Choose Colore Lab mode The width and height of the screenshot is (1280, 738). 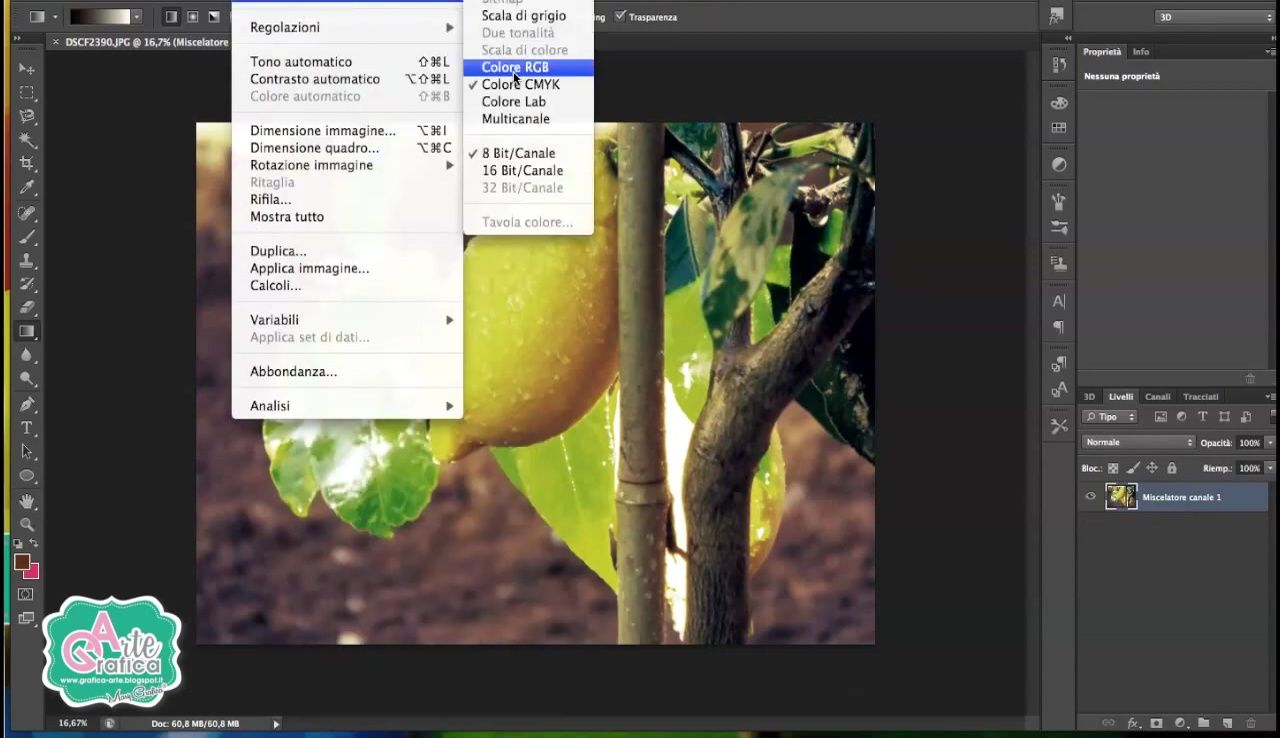[x=528, y=102]
